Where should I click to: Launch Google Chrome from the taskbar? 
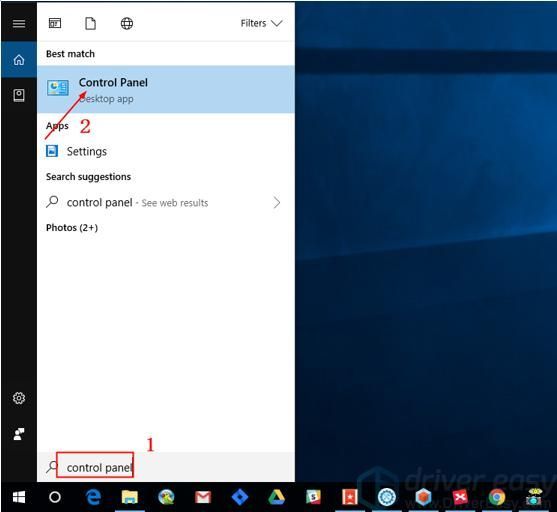pyautogui.click(x=497, y=497)
